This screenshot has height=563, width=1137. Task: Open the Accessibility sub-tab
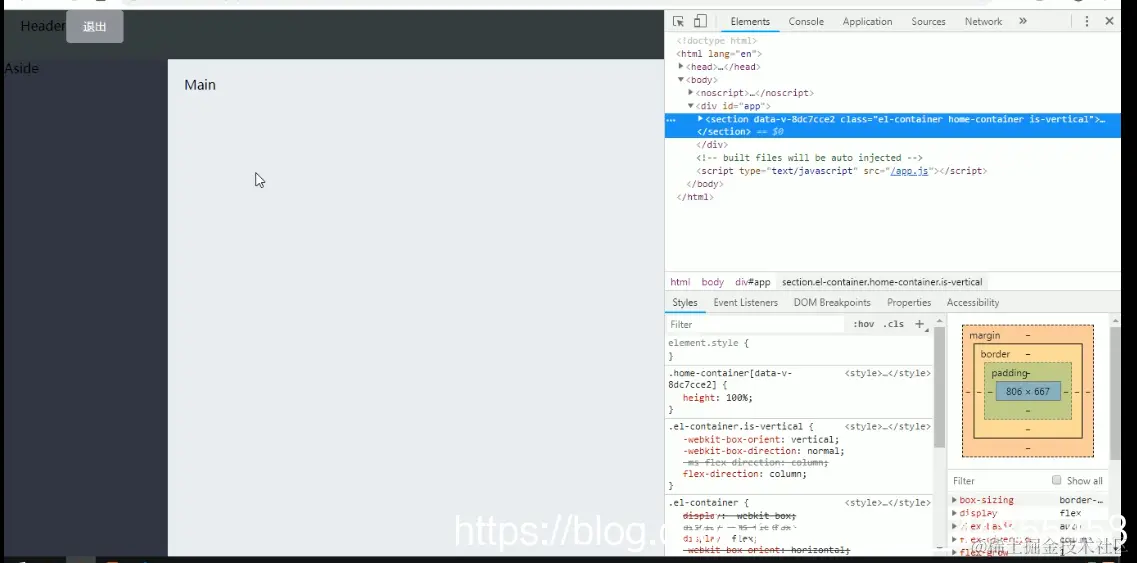pos(972,303)
